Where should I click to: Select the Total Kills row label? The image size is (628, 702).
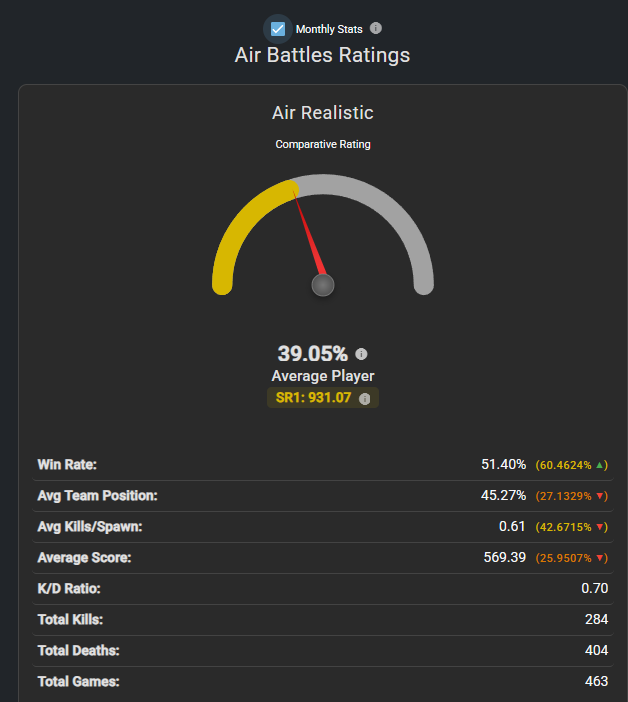[x=70, y=619]
